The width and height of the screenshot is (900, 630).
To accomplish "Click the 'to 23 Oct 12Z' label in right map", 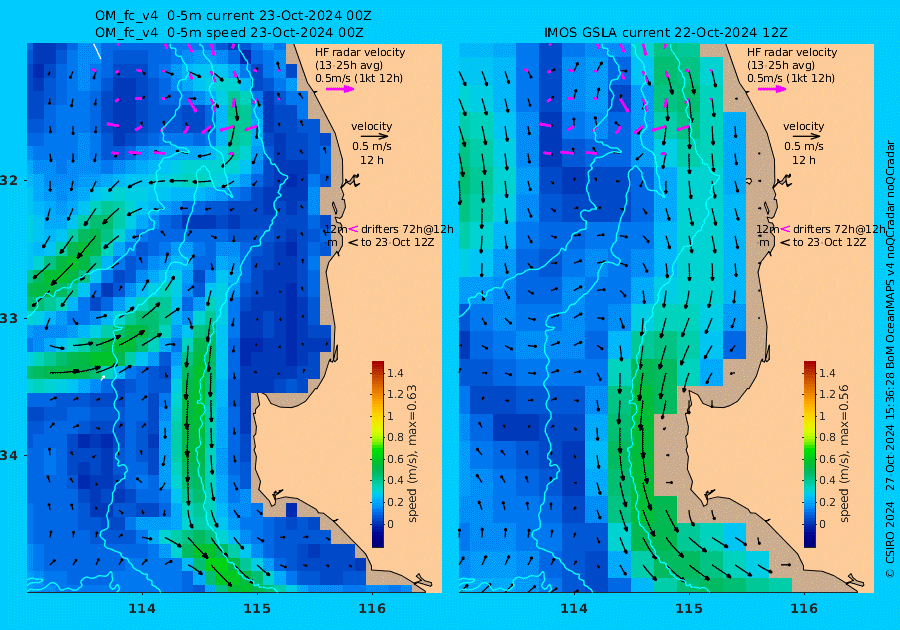I will pos(829,242).
